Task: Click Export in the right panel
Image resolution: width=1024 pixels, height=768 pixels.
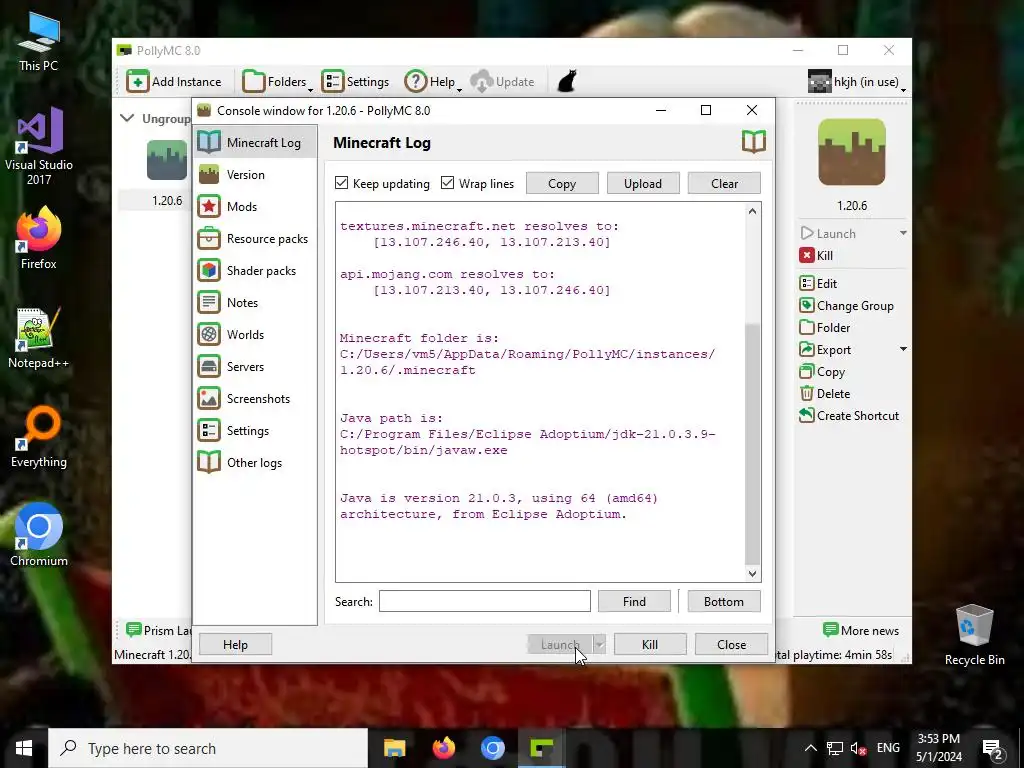Action: 825,350
